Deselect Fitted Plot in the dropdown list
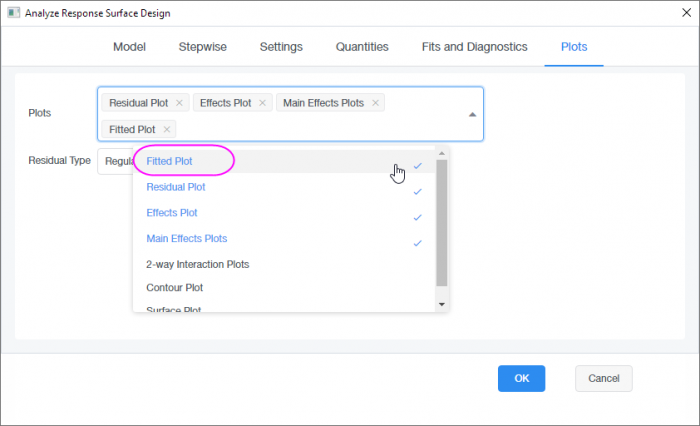Screen dimensions: 700x426 pyautogui.click(x=170, y=161)
